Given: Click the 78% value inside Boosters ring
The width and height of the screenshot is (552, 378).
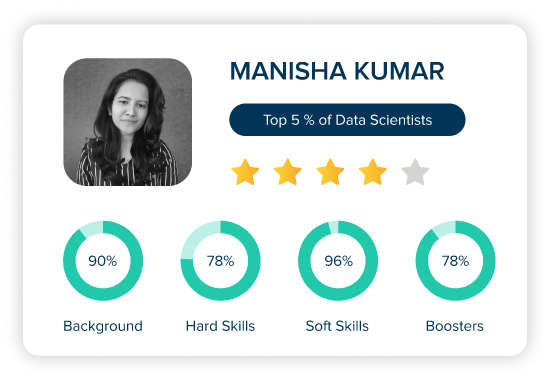Looking at the screenshot, I should pos(455,261).
